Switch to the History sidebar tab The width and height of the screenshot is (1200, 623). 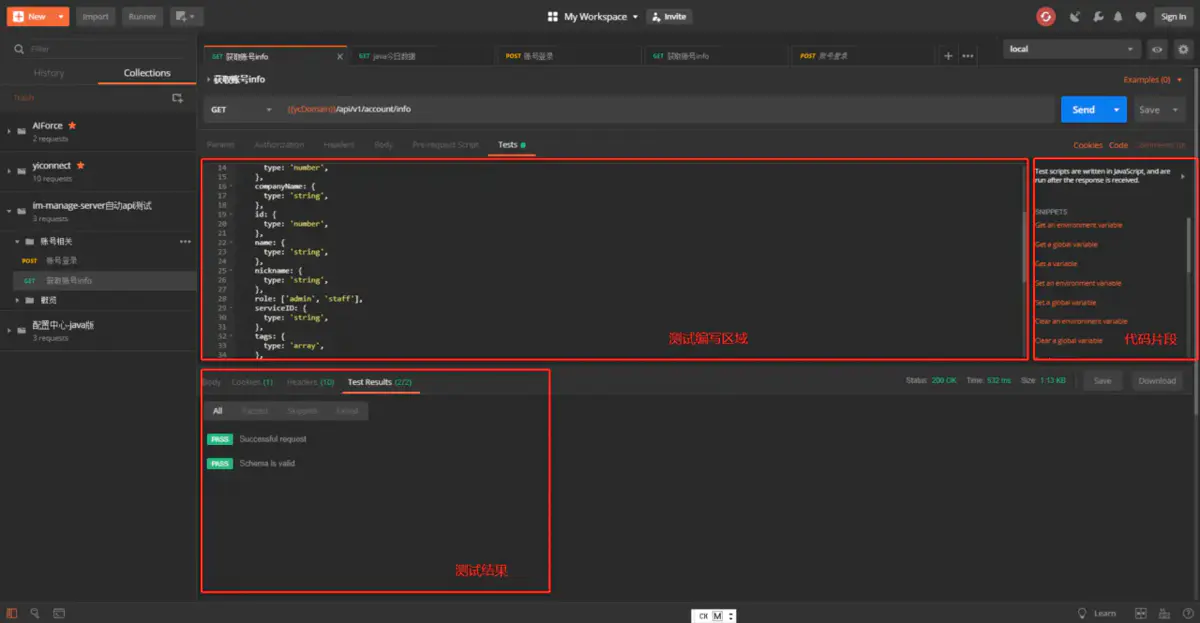(49, 73)
